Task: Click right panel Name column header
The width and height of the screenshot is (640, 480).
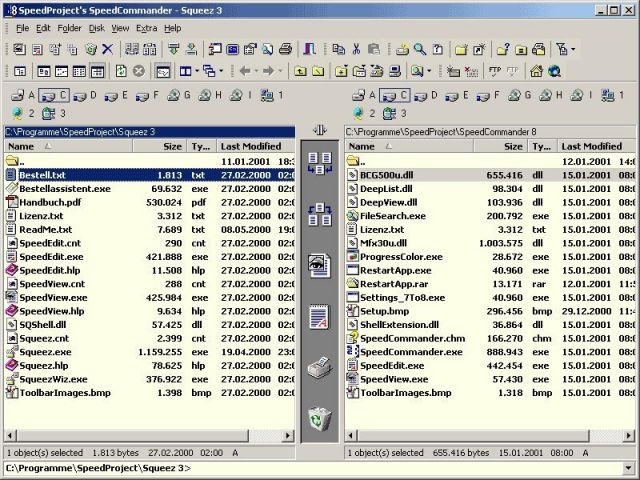Action: 409,146
